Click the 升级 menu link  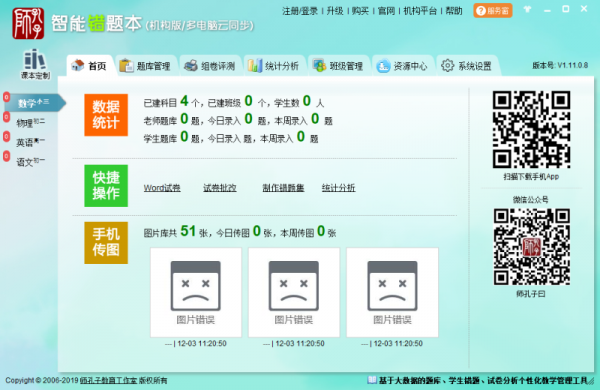tap(335, 11)
